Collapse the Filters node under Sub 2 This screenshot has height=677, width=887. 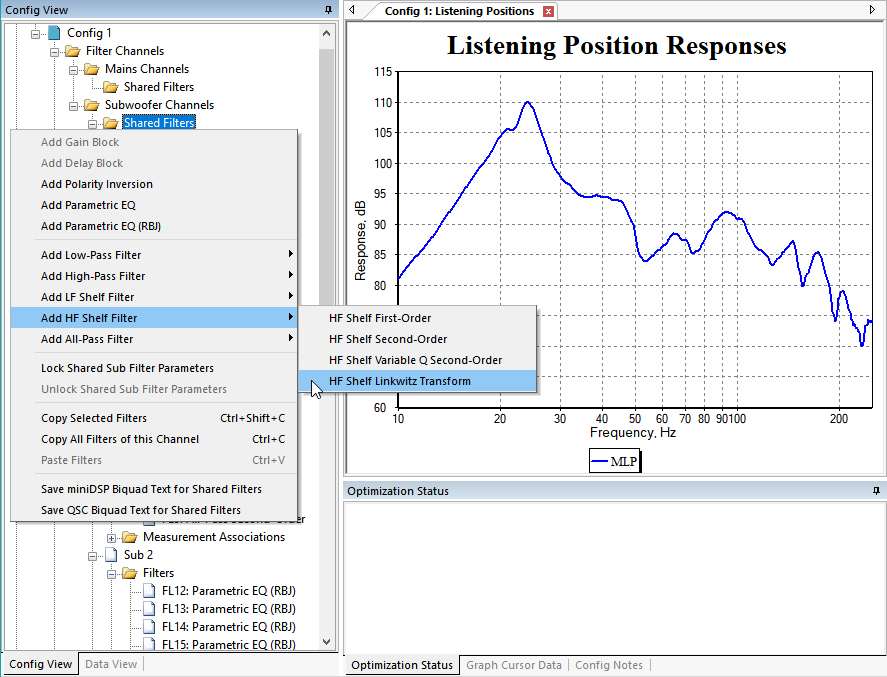point(111,574)
